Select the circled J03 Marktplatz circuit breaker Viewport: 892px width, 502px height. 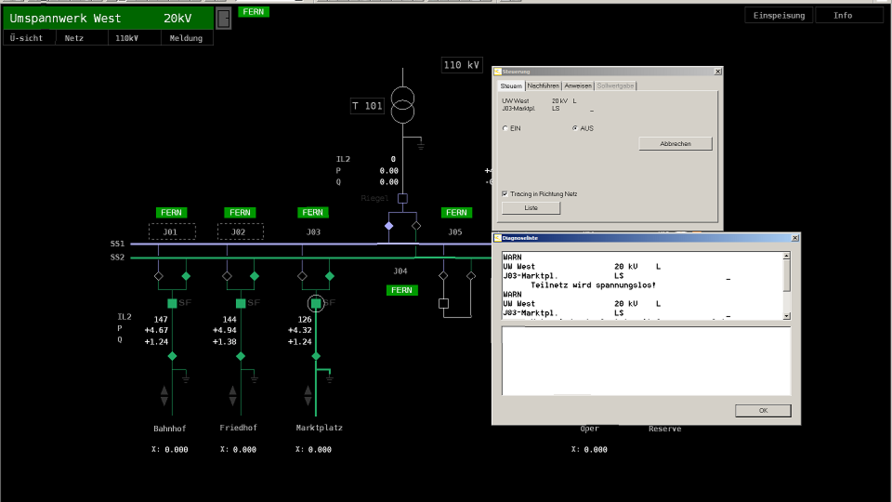pos(316,303)
